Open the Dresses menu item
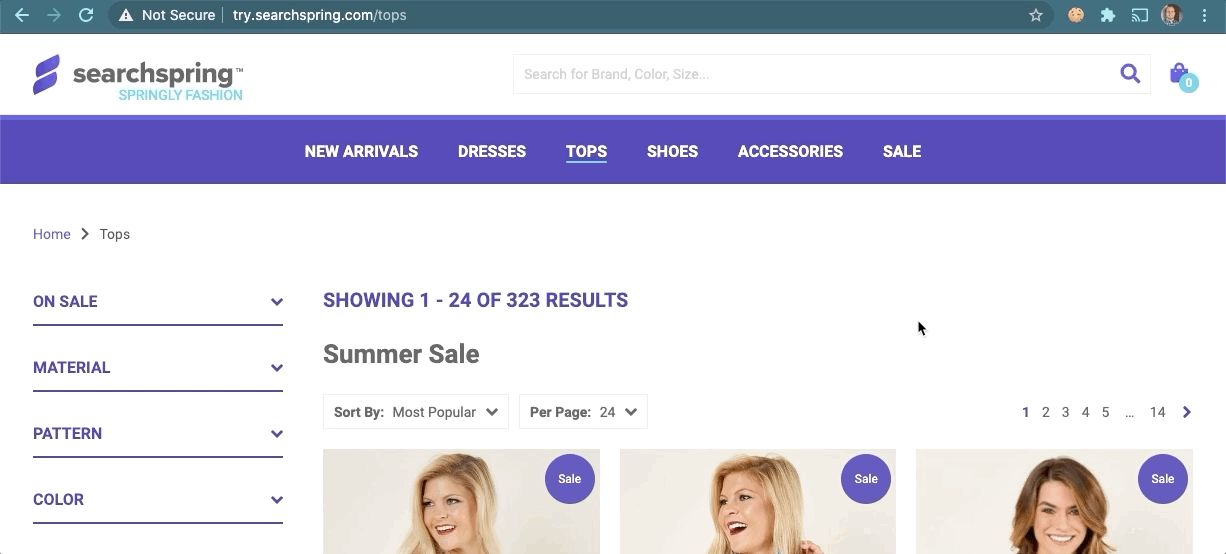 coord(492,152)
